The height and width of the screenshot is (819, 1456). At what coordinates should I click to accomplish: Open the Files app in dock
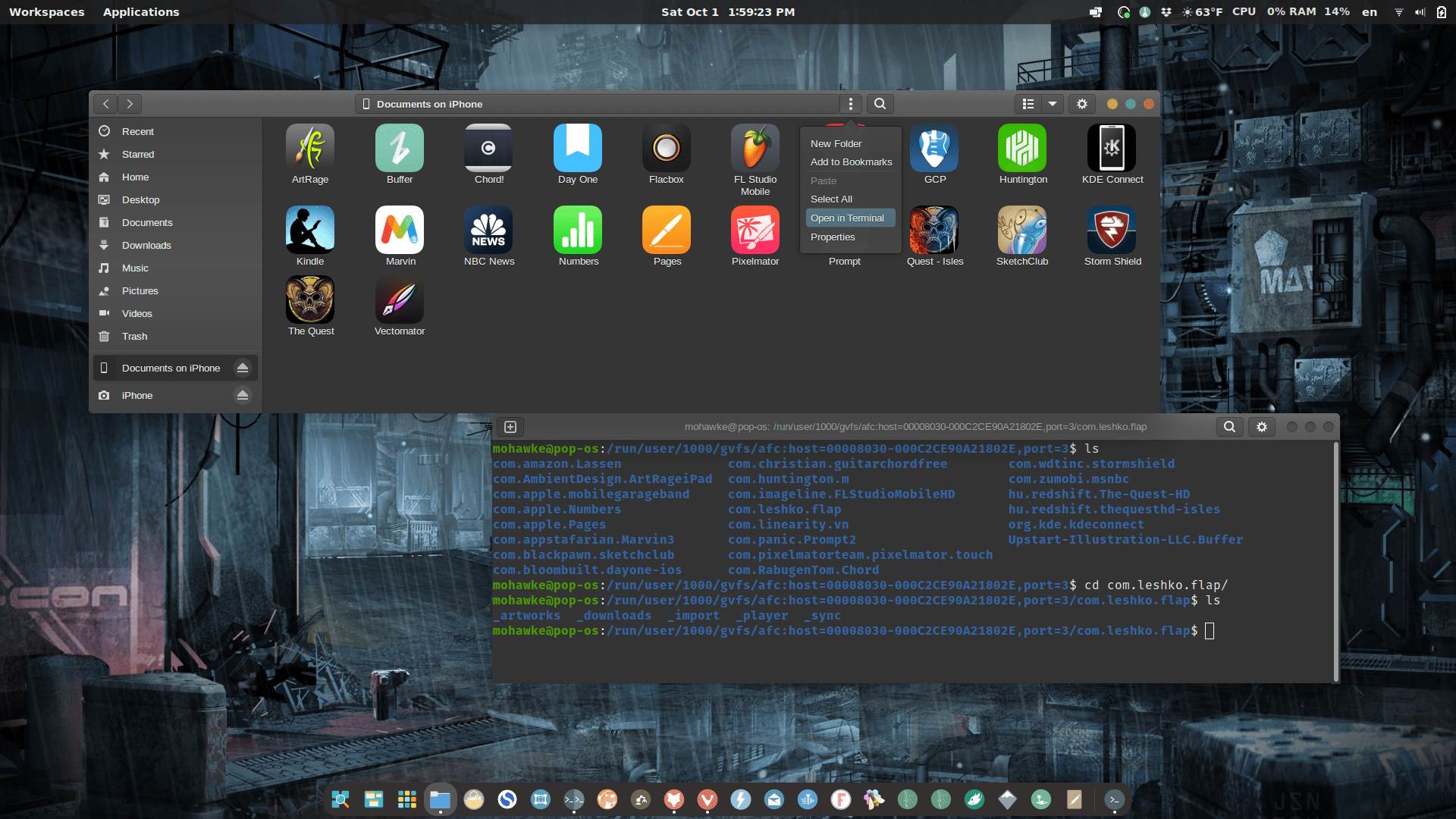440,799
